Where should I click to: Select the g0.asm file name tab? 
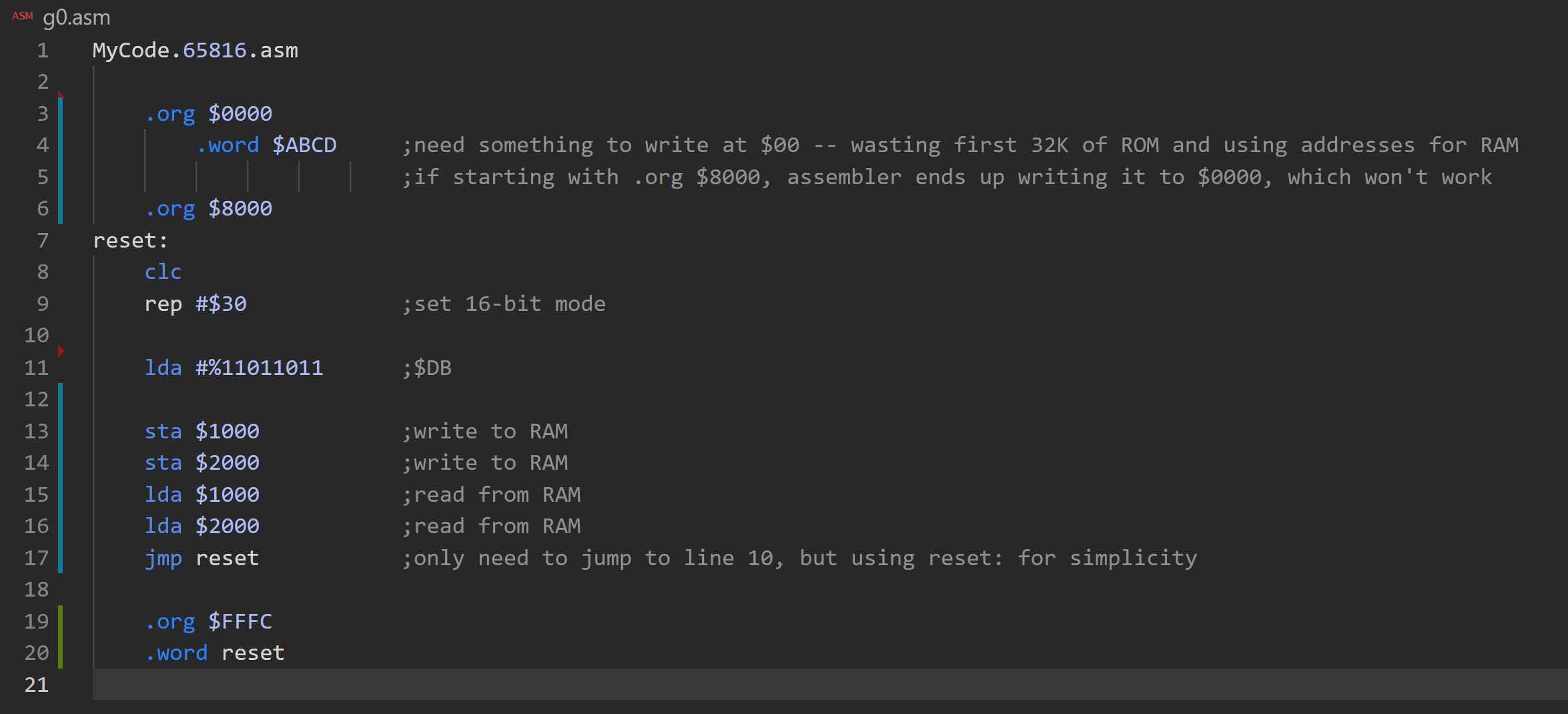point(76,17)
